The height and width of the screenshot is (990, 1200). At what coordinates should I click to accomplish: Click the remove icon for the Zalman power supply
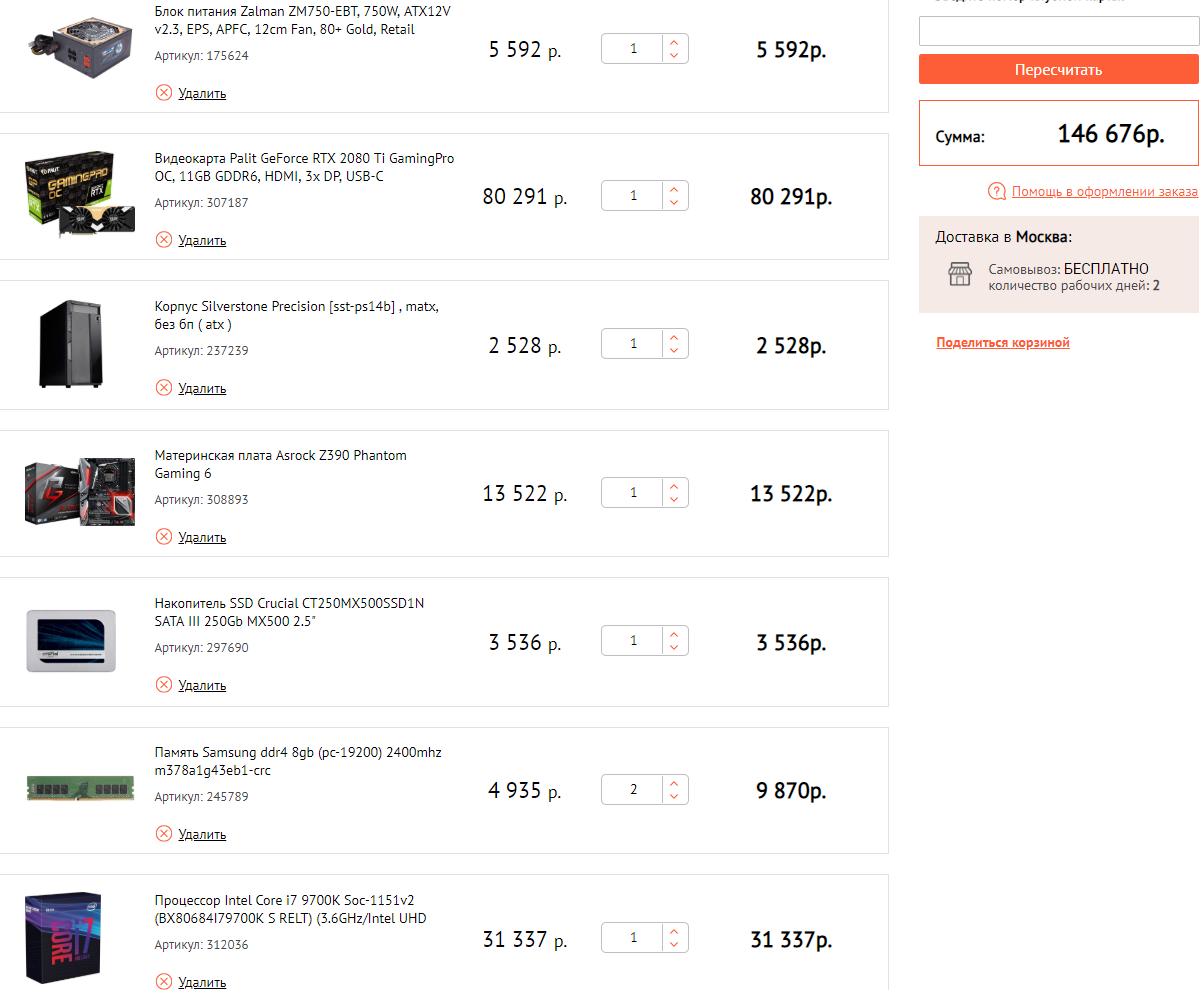click(164, 93)
